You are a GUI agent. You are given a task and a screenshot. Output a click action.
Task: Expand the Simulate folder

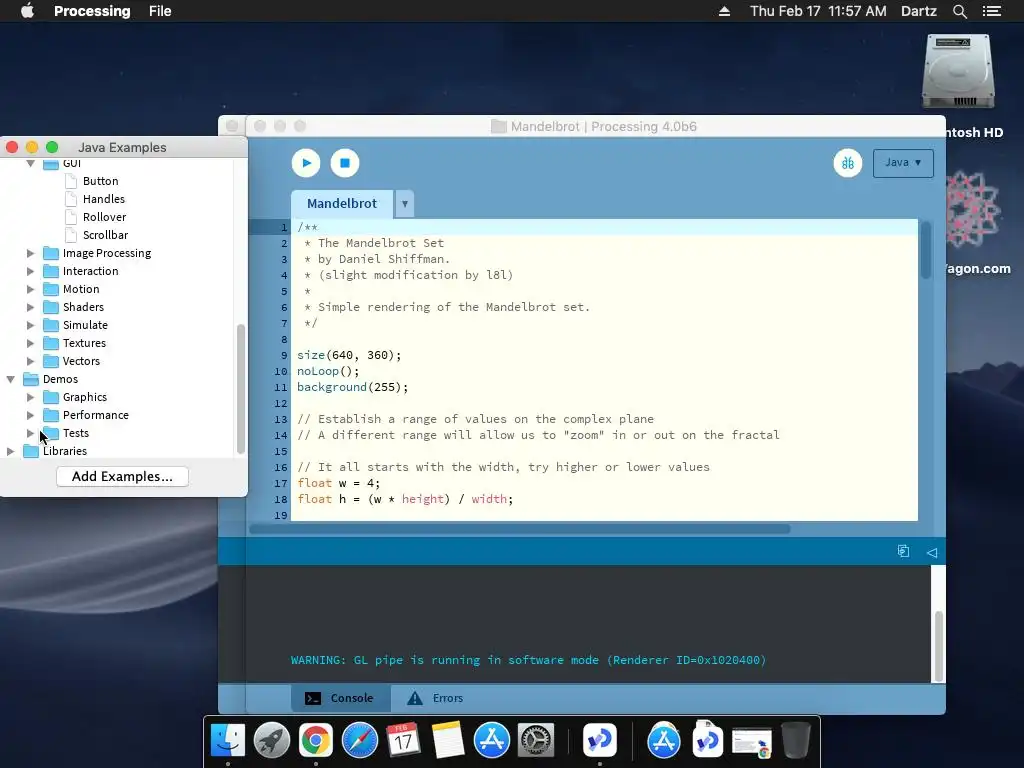tap(31, 325)
